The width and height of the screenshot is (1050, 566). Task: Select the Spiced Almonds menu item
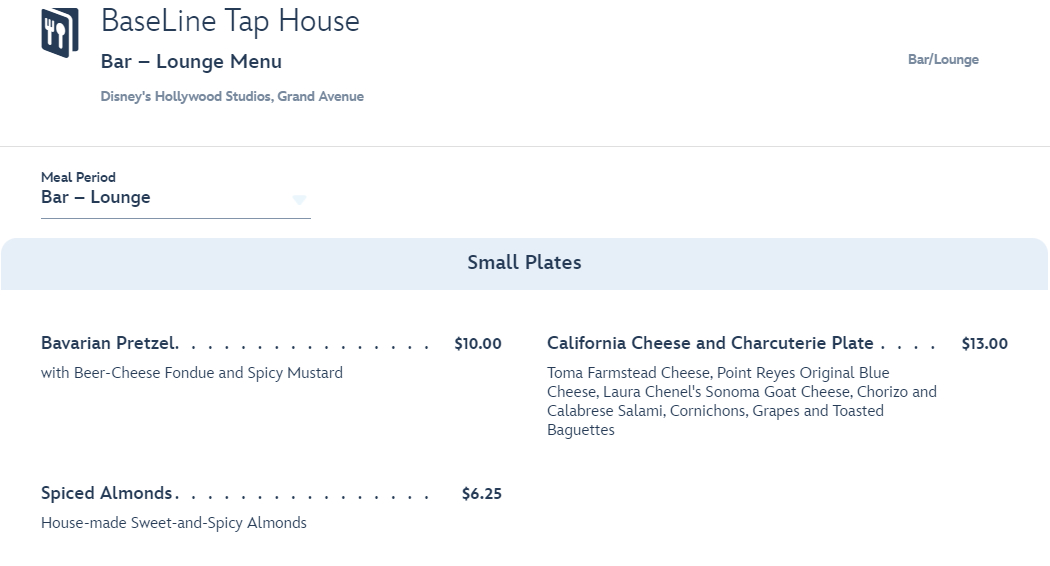coord(108,494)
